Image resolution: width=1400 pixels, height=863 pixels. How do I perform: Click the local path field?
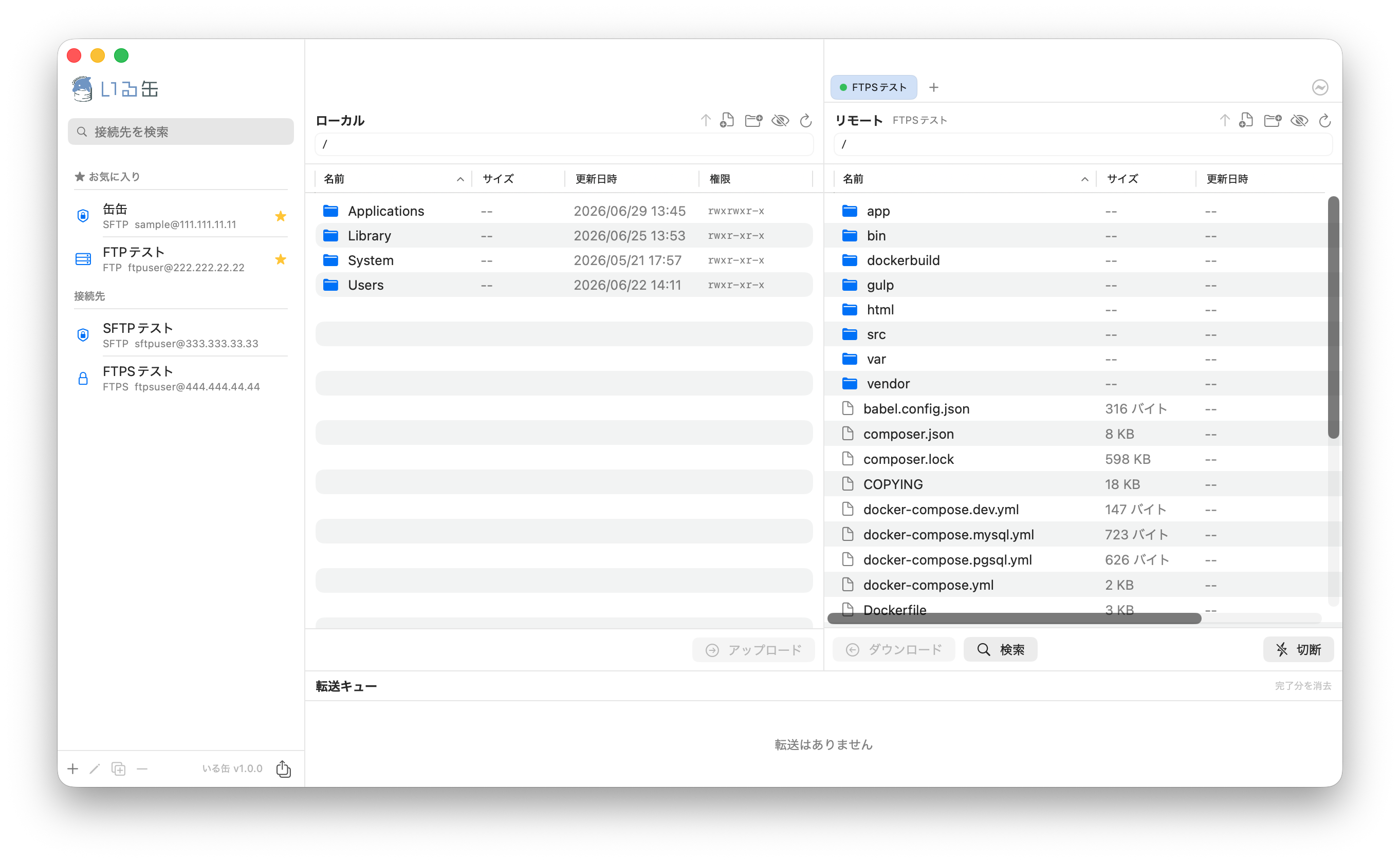(564, 144)
